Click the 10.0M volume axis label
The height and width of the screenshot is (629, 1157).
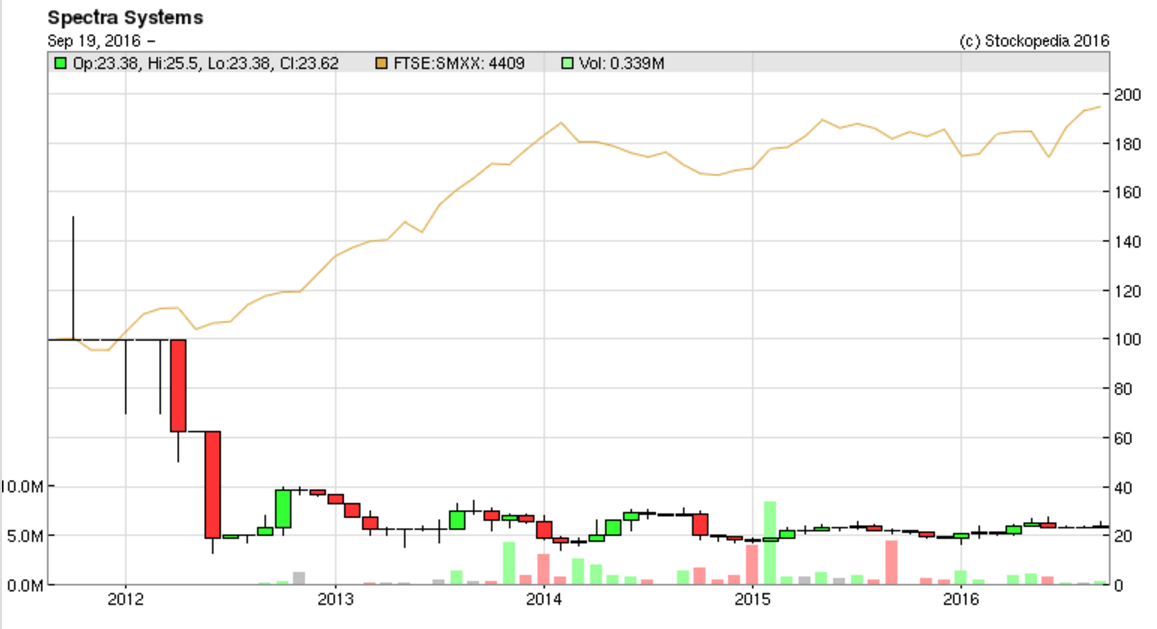(22, 487)
